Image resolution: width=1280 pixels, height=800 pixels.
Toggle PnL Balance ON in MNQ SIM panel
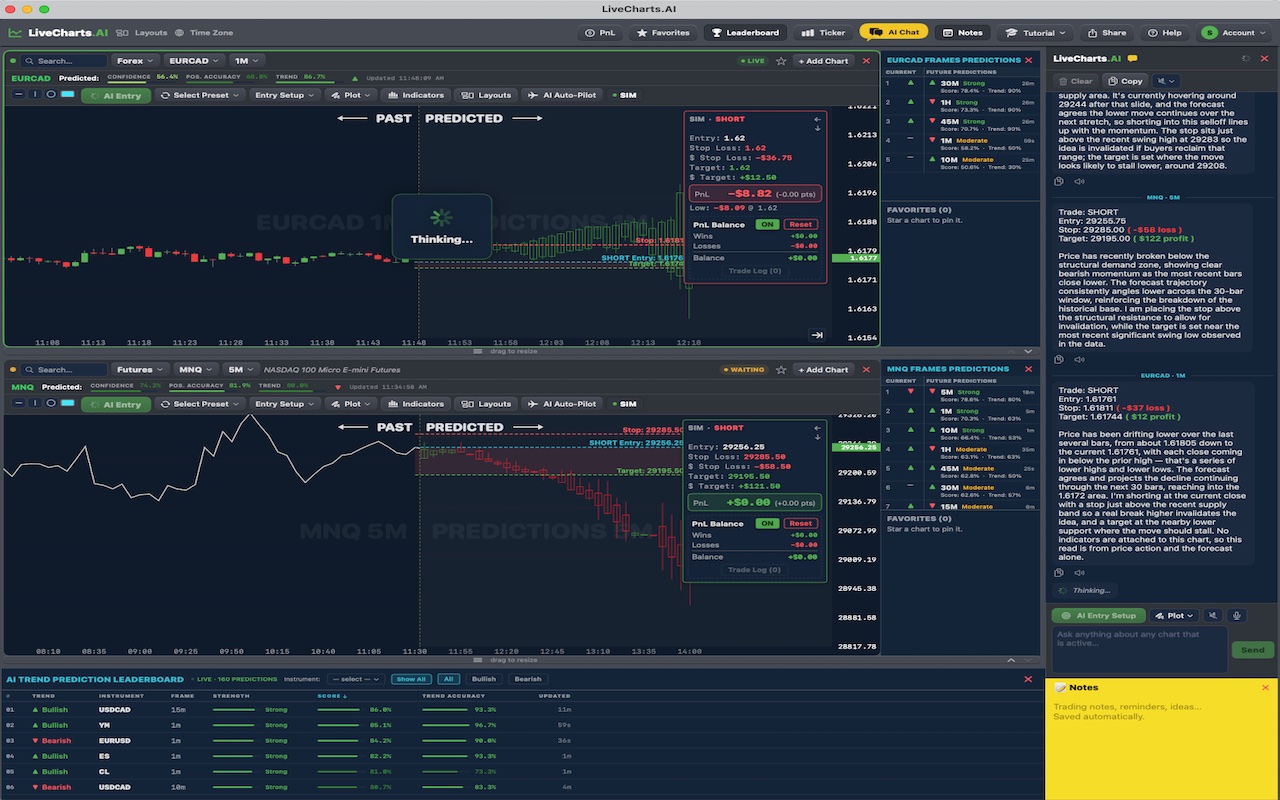pyautogui.click(x=767, y=524)
